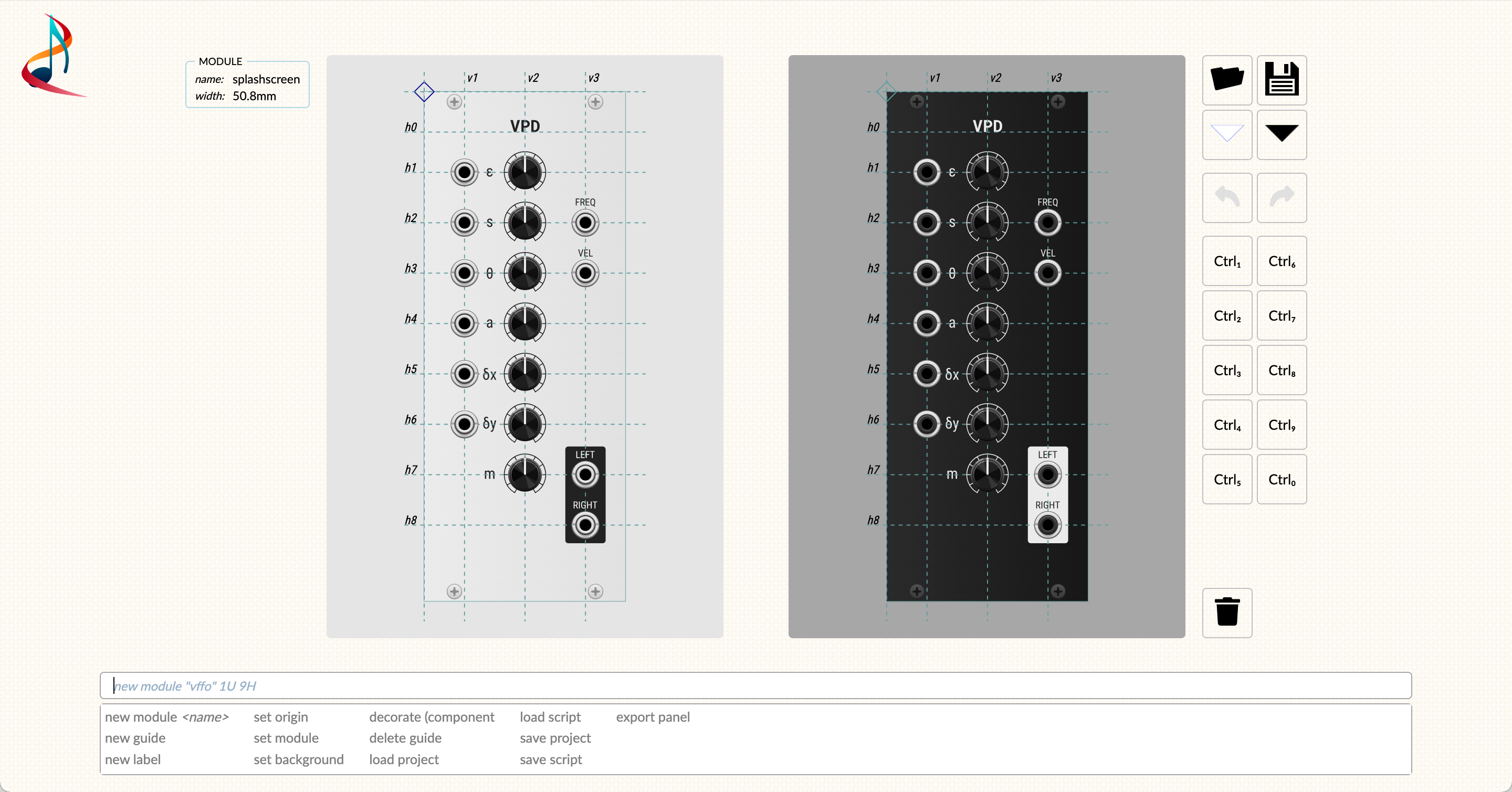Image resolution: width=1512 pixels, height=792 pixels.
Task: Choose the 'new guide' command
Action: coord(135,738)
